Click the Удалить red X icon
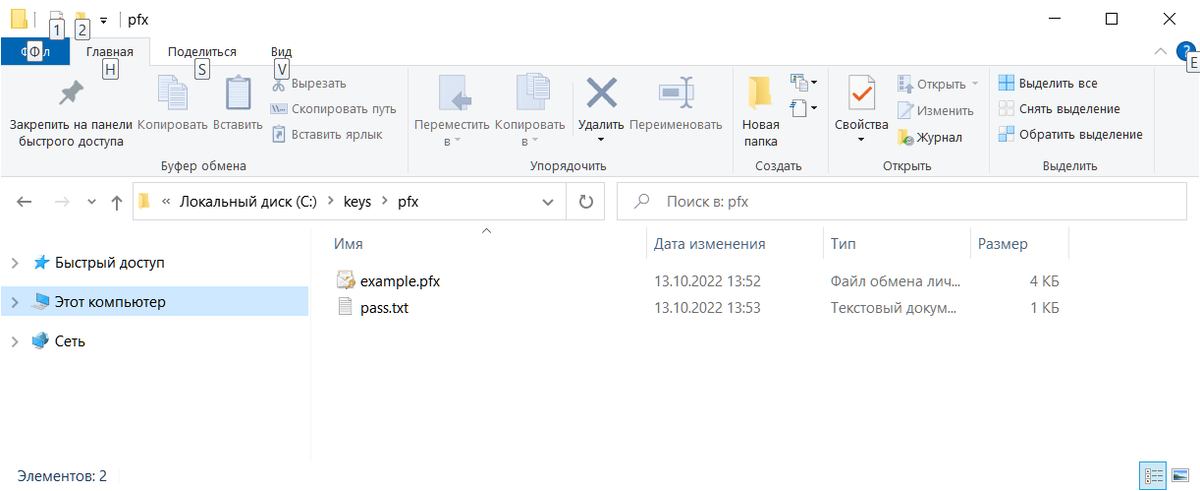 [601, 93]
